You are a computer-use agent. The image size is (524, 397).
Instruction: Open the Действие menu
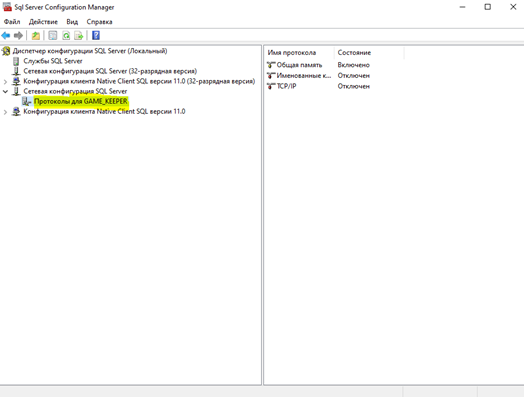(43, 22)
